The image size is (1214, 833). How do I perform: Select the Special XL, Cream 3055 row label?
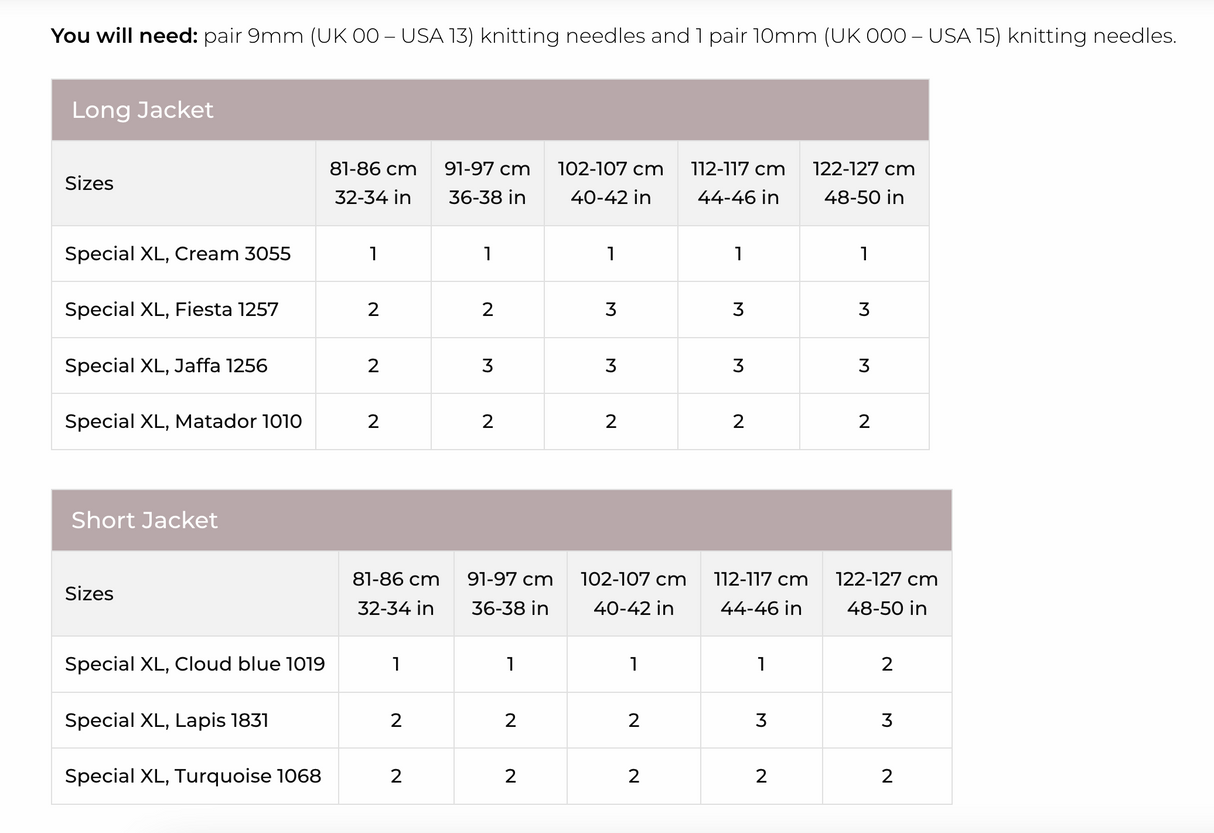[178, 254]
